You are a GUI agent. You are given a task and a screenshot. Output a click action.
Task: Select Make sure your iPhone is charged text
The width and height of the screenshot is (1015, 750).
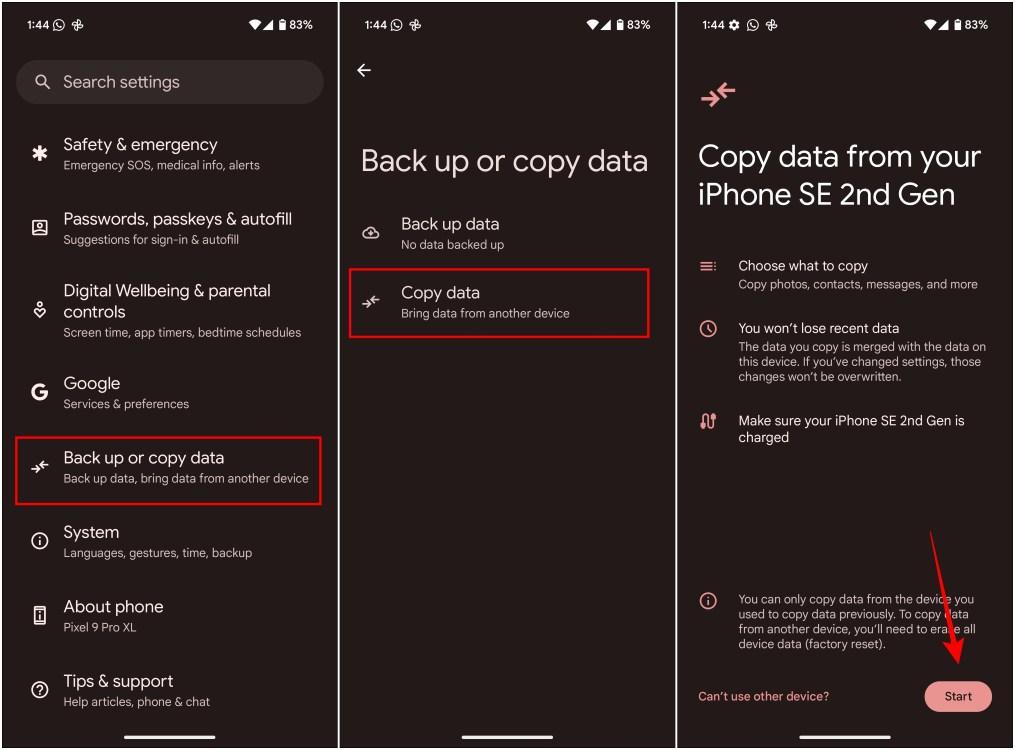851,429
